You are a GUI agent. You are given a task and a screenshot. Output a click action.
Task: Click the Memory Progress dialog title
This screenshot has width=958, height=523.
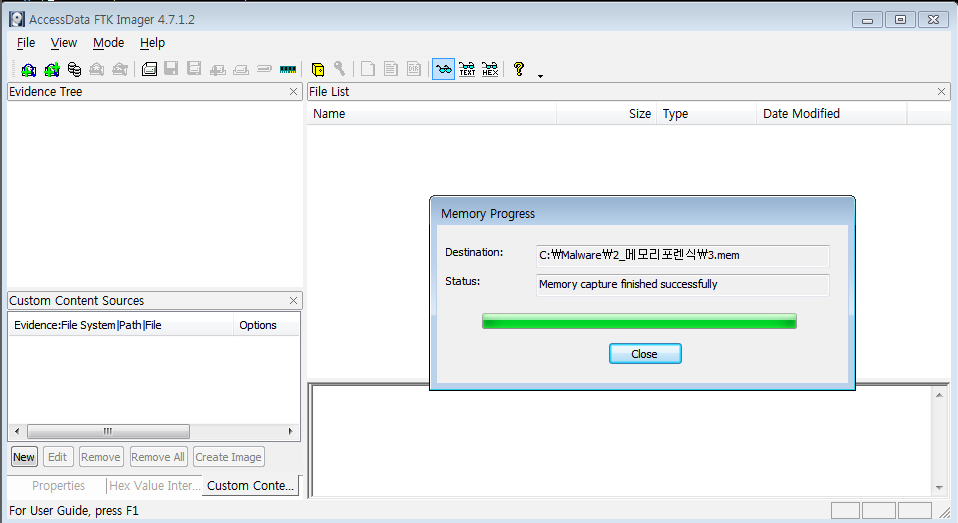point(488,214)
